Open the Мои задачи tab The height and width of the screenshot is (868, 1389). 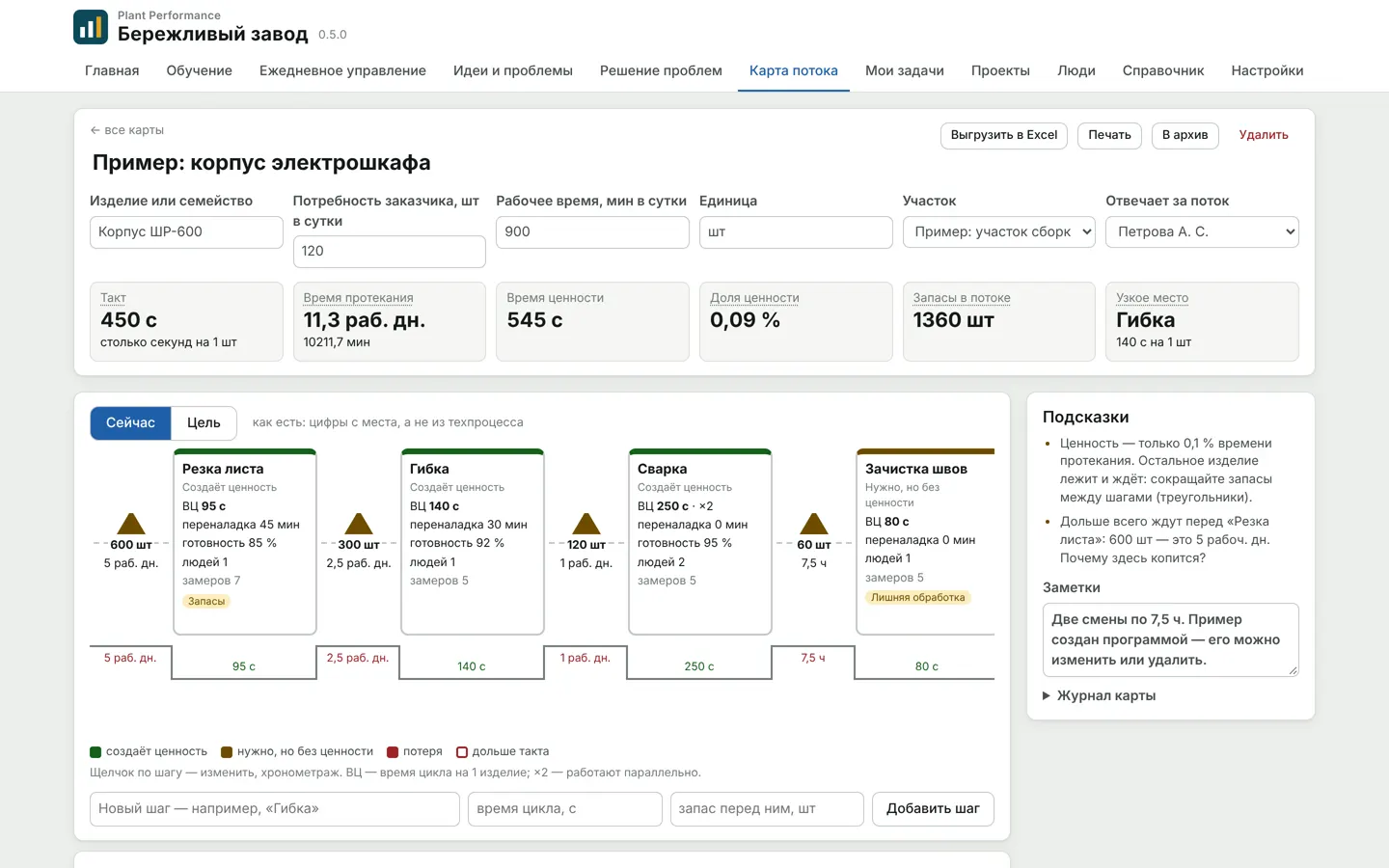tap(905, 70)
